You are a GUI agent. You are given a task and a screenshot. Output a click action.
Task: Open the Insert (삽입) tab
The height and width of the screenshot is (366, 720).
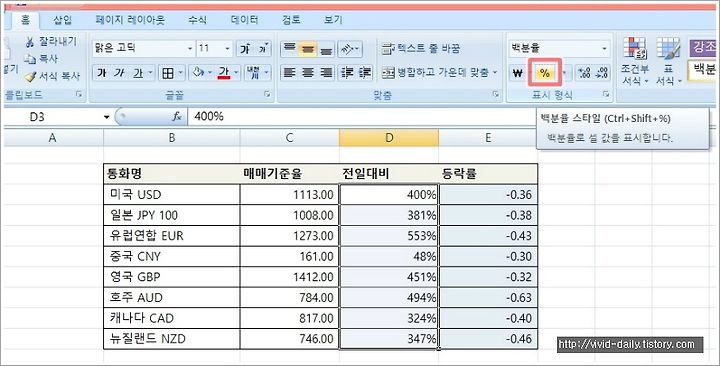coord(63,20)
